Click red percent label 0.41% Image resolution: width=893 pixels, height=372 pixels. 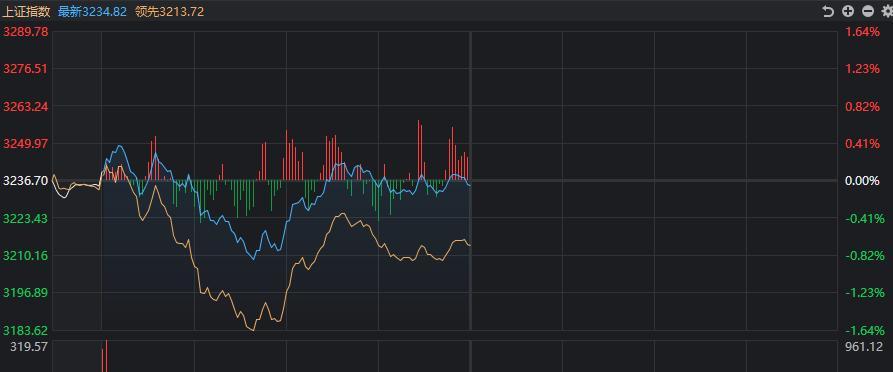[862, 144]
